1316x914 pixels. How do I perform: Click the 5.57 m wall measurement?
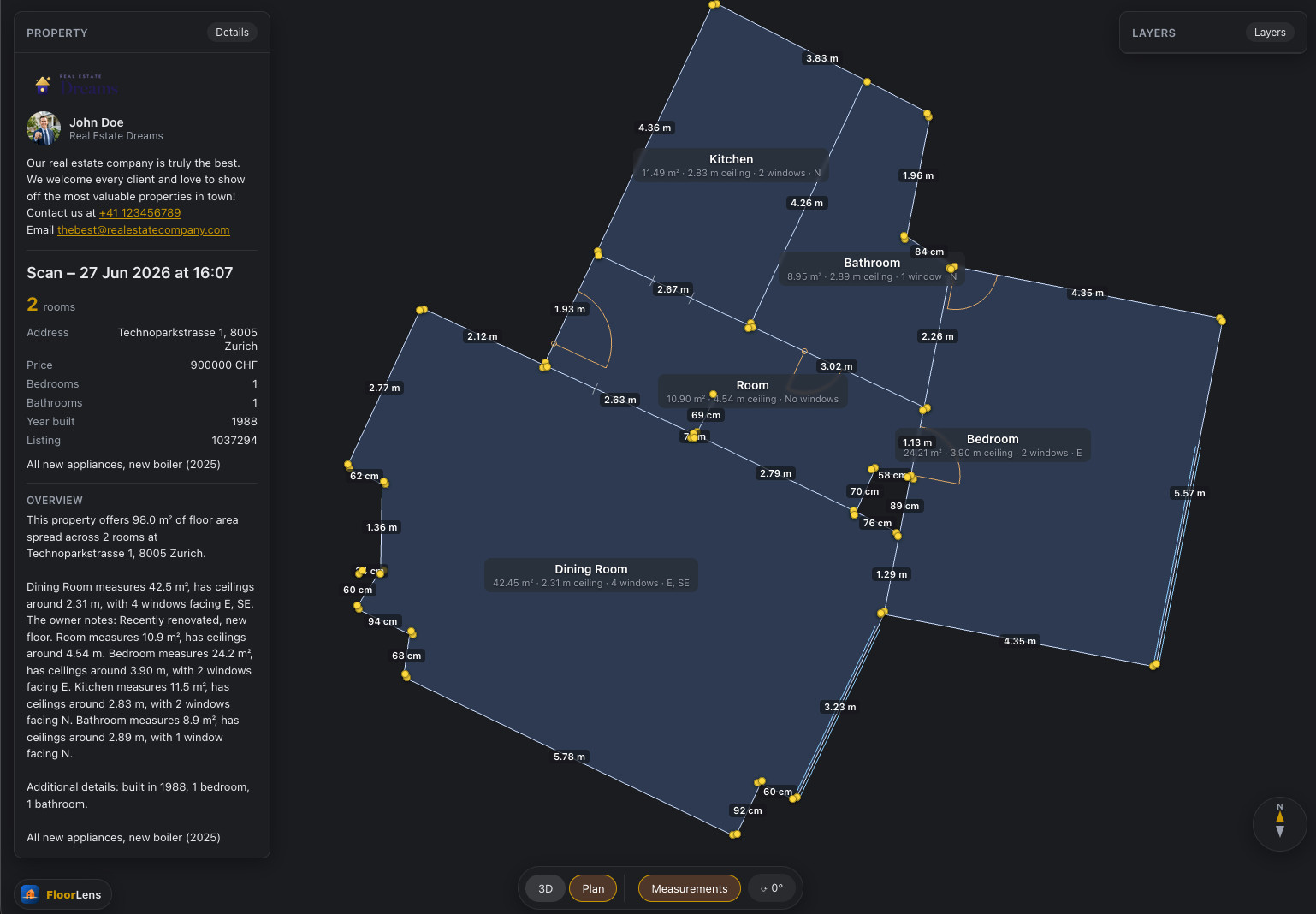tap(1189, 493)
